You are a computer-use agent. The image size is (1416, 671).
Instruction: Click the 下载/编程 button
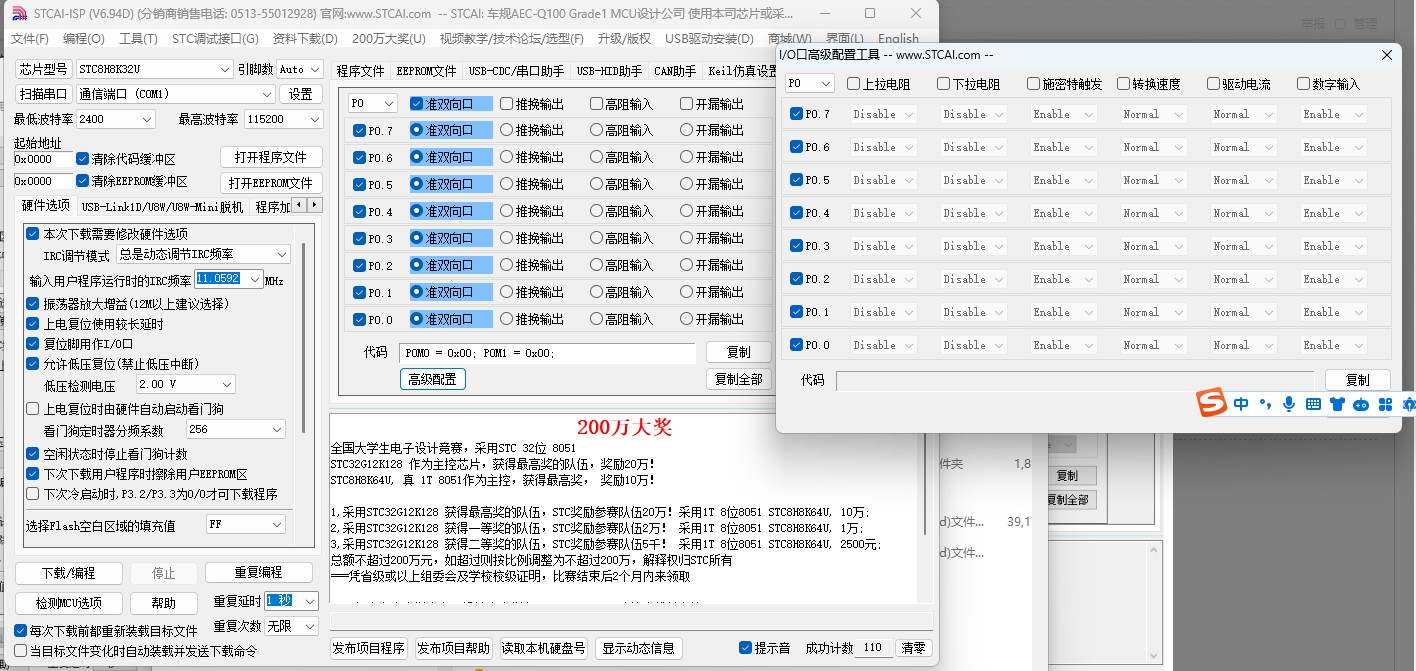69,573
